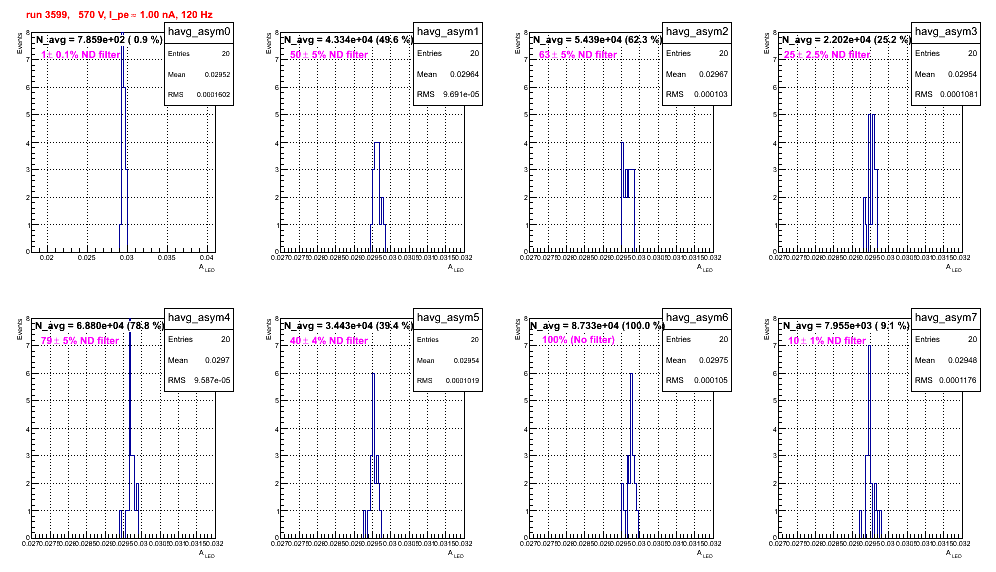Select the magenta '40± 4% ND filter' label
Image resolution: width=996 pixels, height=572 pixels.
click(x=329, y=341)
